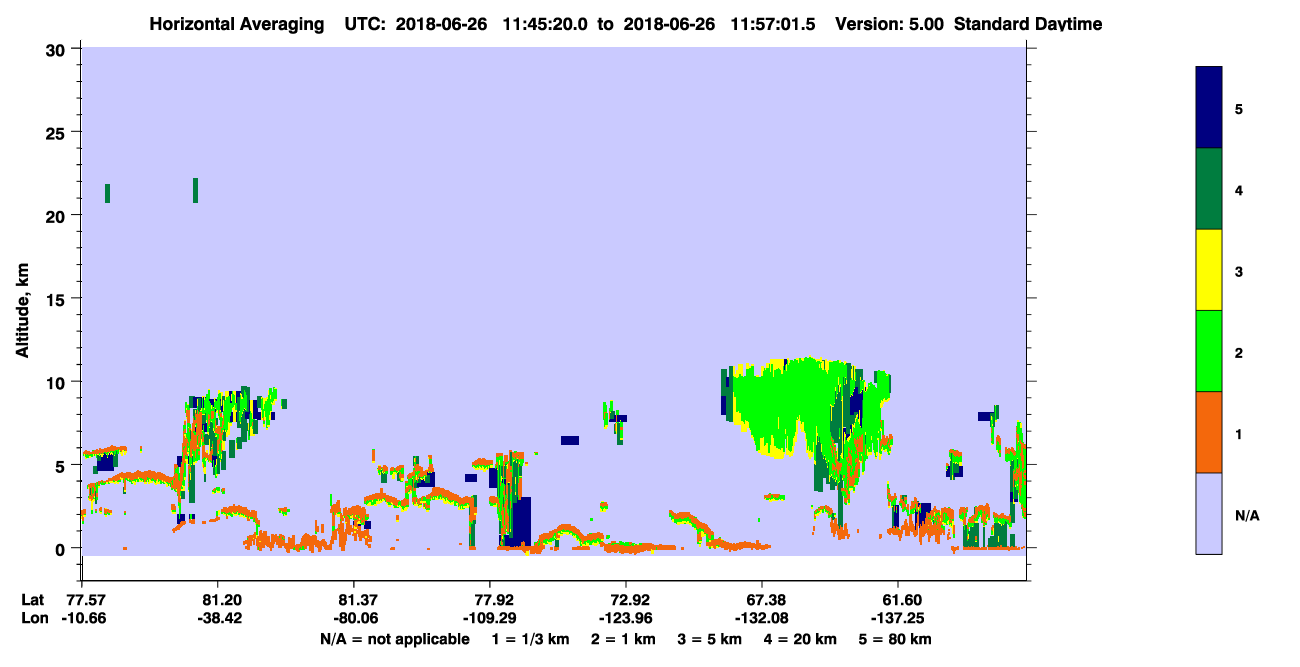This screenshot has height=667, width=1300.
Task: Click the altitude tick label '20'
Action: [58, 216]
